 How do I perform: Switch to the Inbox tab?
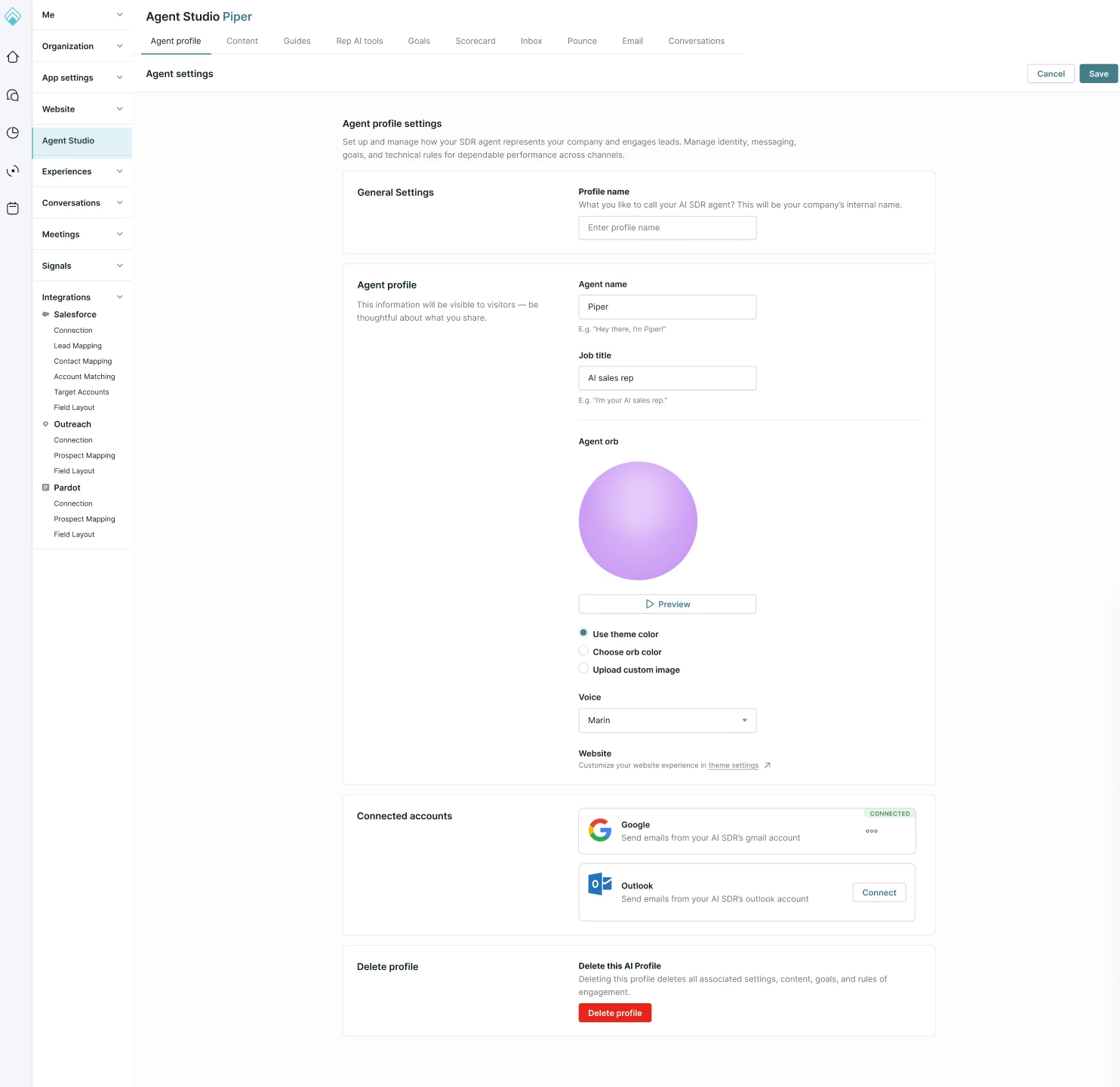point(531,41)
